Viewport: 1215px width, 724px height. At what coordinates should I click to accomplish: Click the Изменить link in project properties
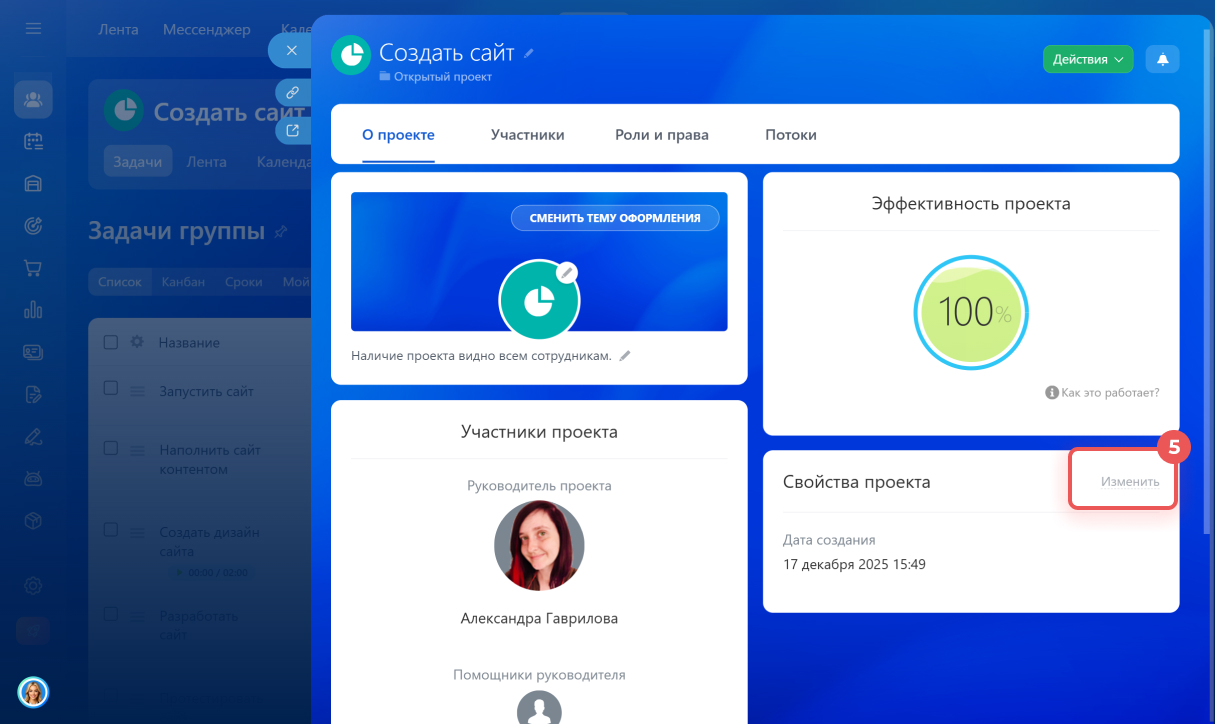click(x=1130, y=481)
